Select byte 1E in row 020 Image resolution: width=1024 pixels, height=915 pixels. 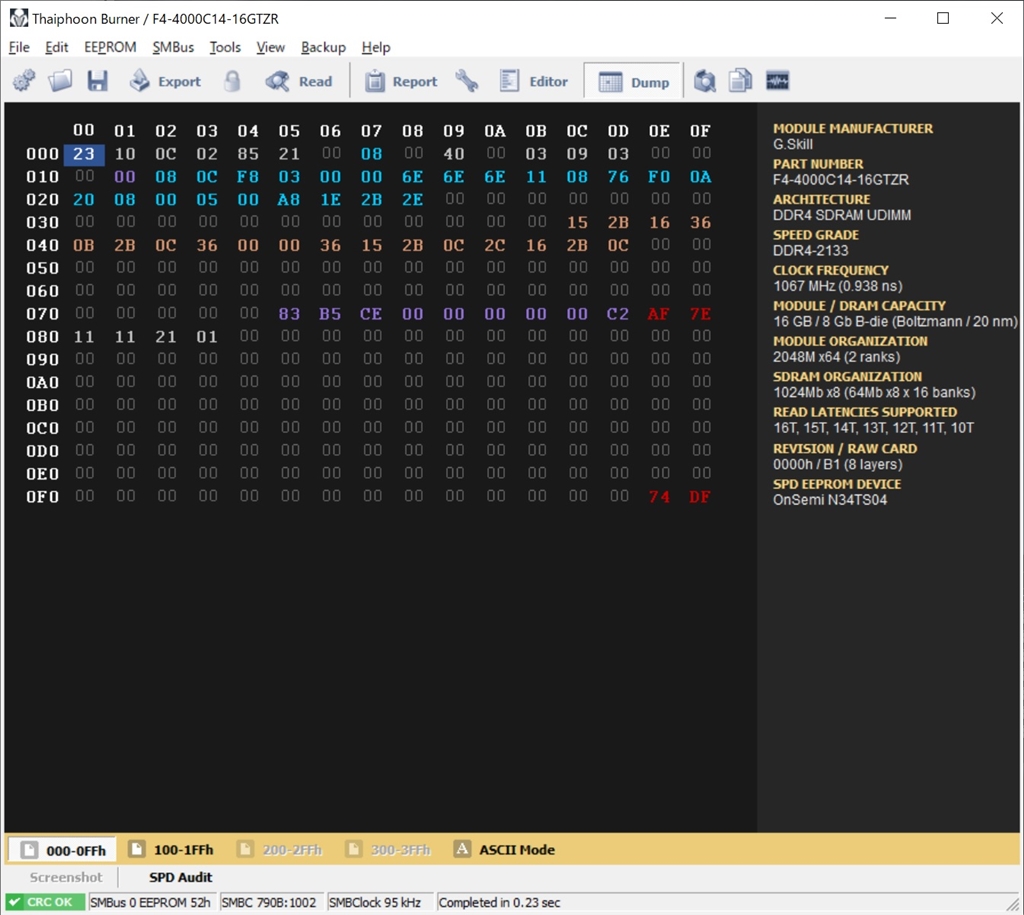click(330, 199)
